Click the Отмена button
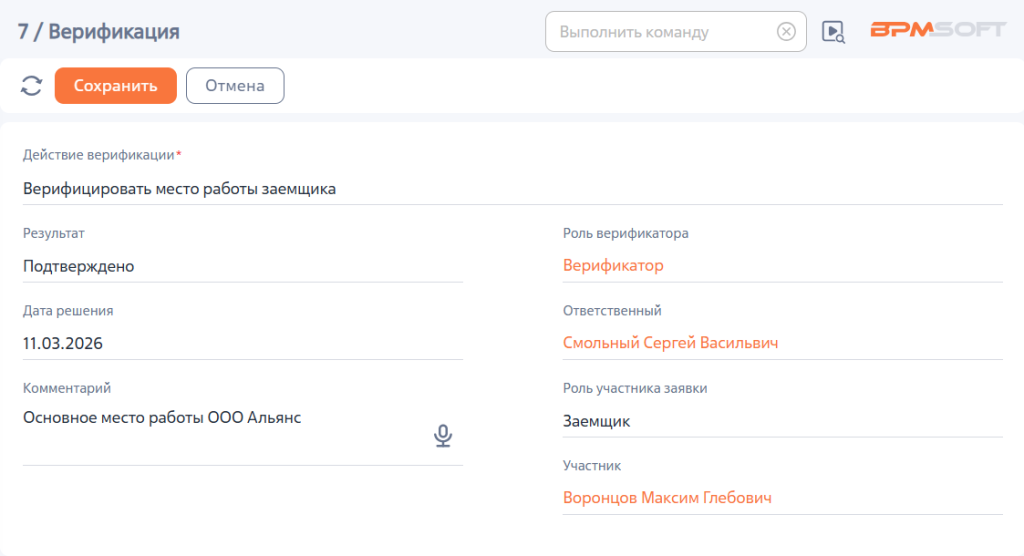 point(235,86)
